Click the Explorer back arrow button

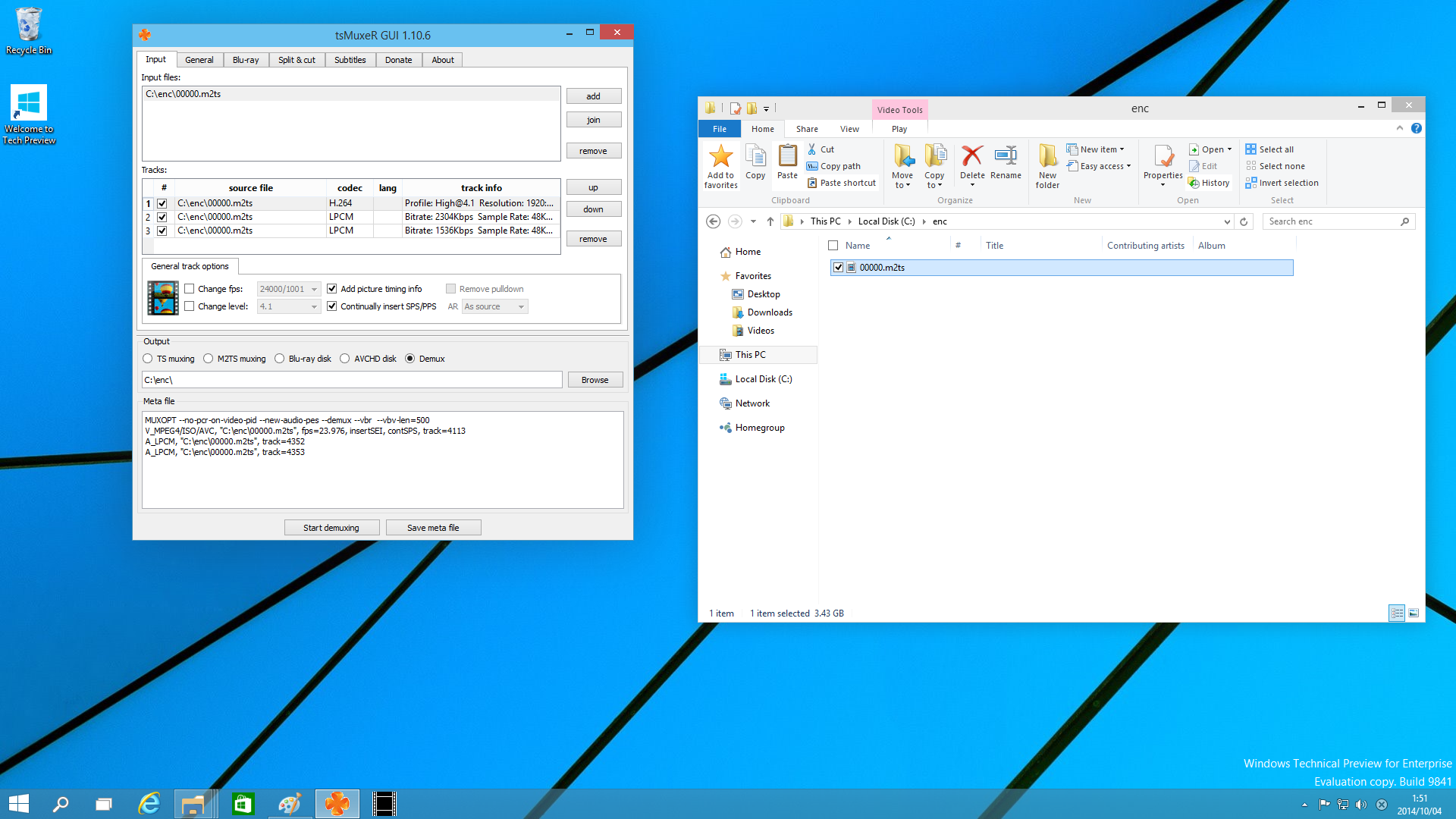coord(713,221)
